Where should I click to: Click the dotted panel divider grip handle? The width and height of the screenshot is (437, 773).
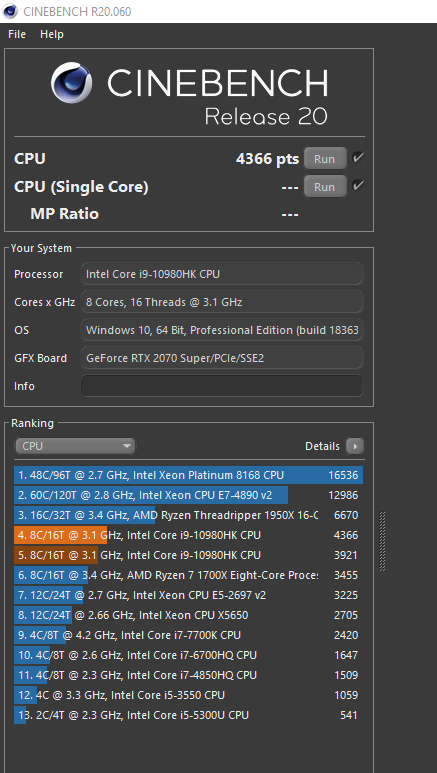pyautogui.click(x=382, y=542)
